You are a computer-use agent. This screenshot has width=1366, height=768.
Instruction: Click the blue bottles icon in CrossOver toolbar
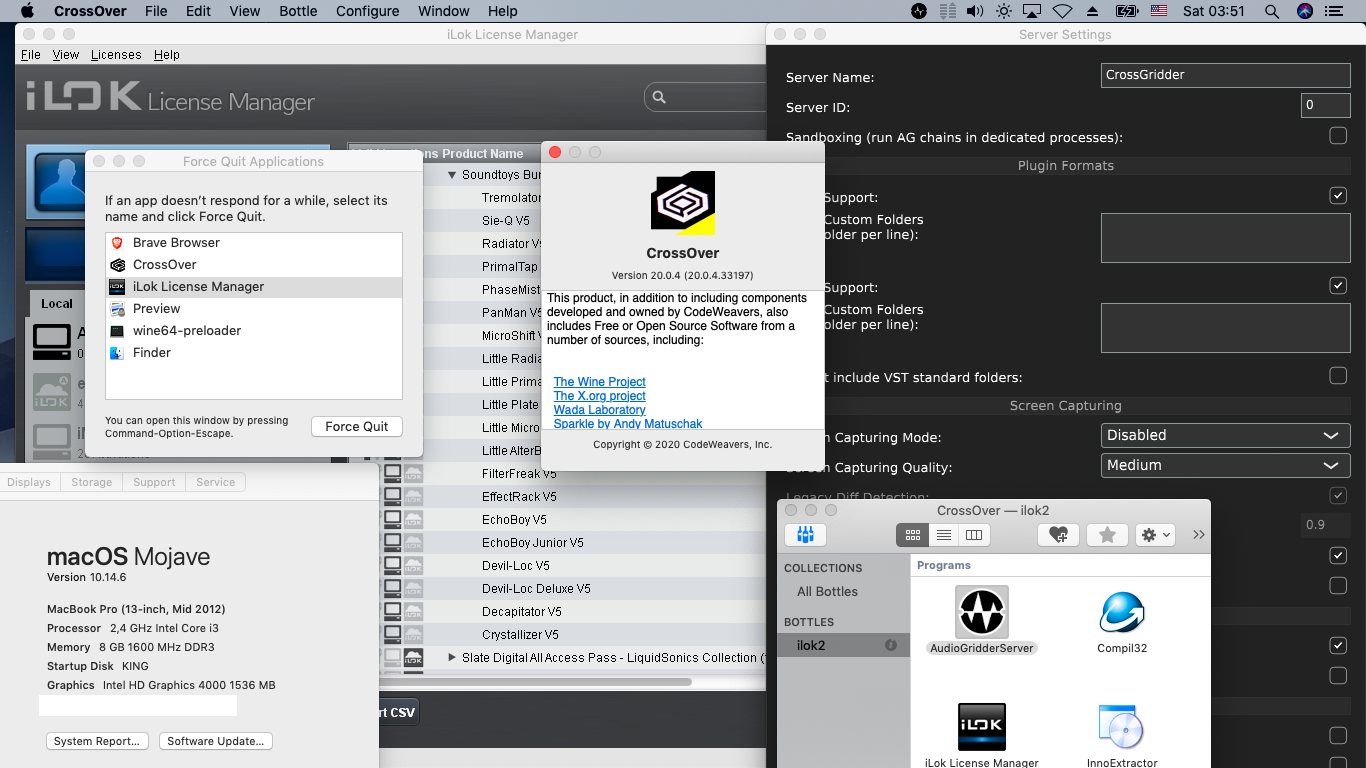pos(805,535)
